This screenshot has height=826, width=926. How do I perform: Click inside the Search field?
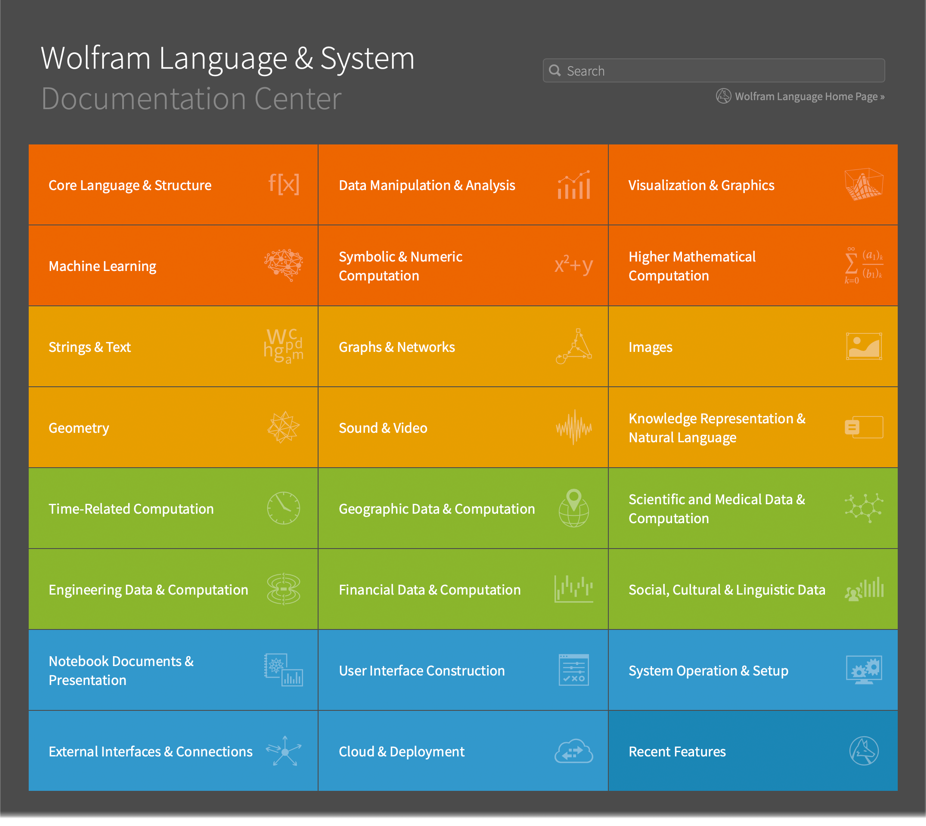click(714, 70)
